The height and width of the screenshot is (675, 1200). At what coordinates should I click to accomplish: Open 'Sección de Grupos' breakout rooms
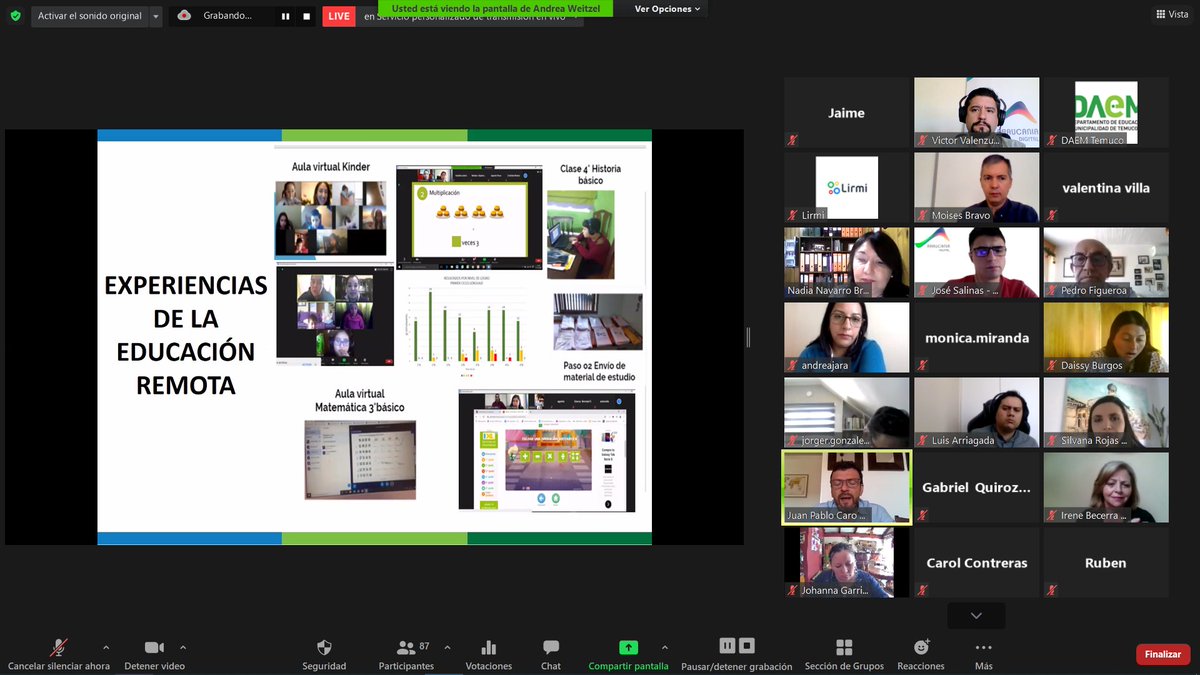[x=844, y=655]
